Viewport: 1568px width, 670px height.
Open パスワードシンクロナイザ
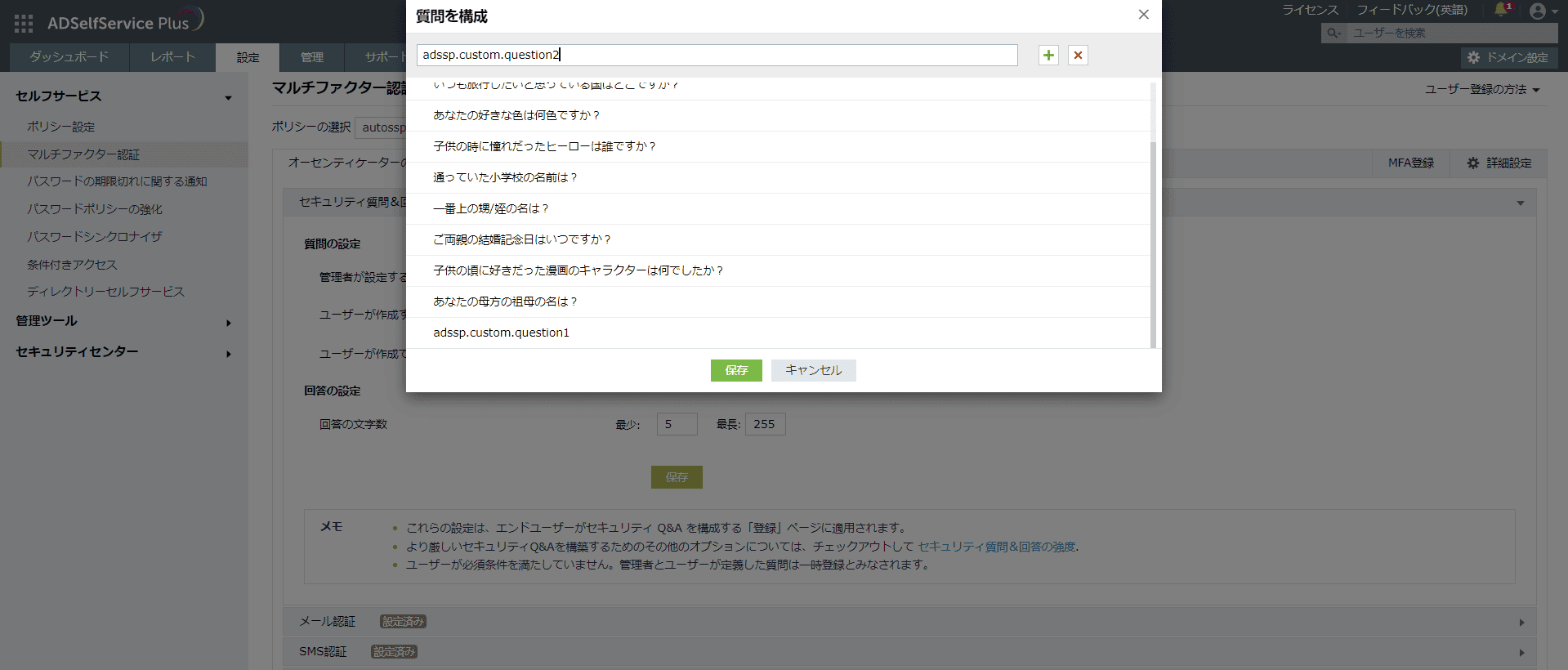click(95, 237)
